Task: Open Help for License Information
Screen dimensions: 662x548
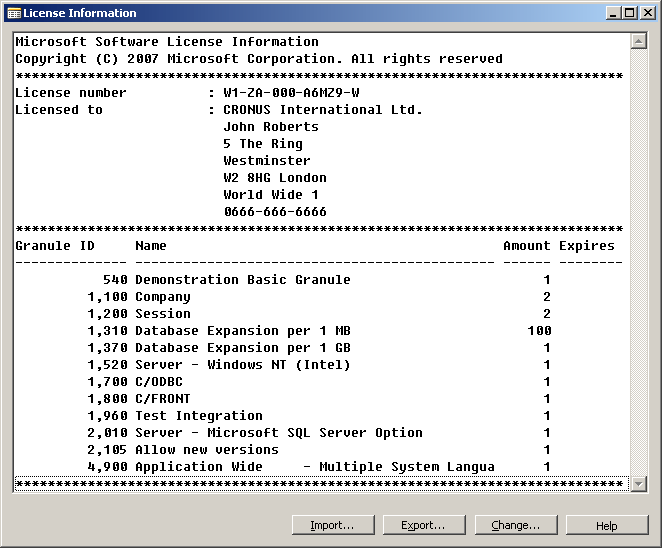Action: 607,525
